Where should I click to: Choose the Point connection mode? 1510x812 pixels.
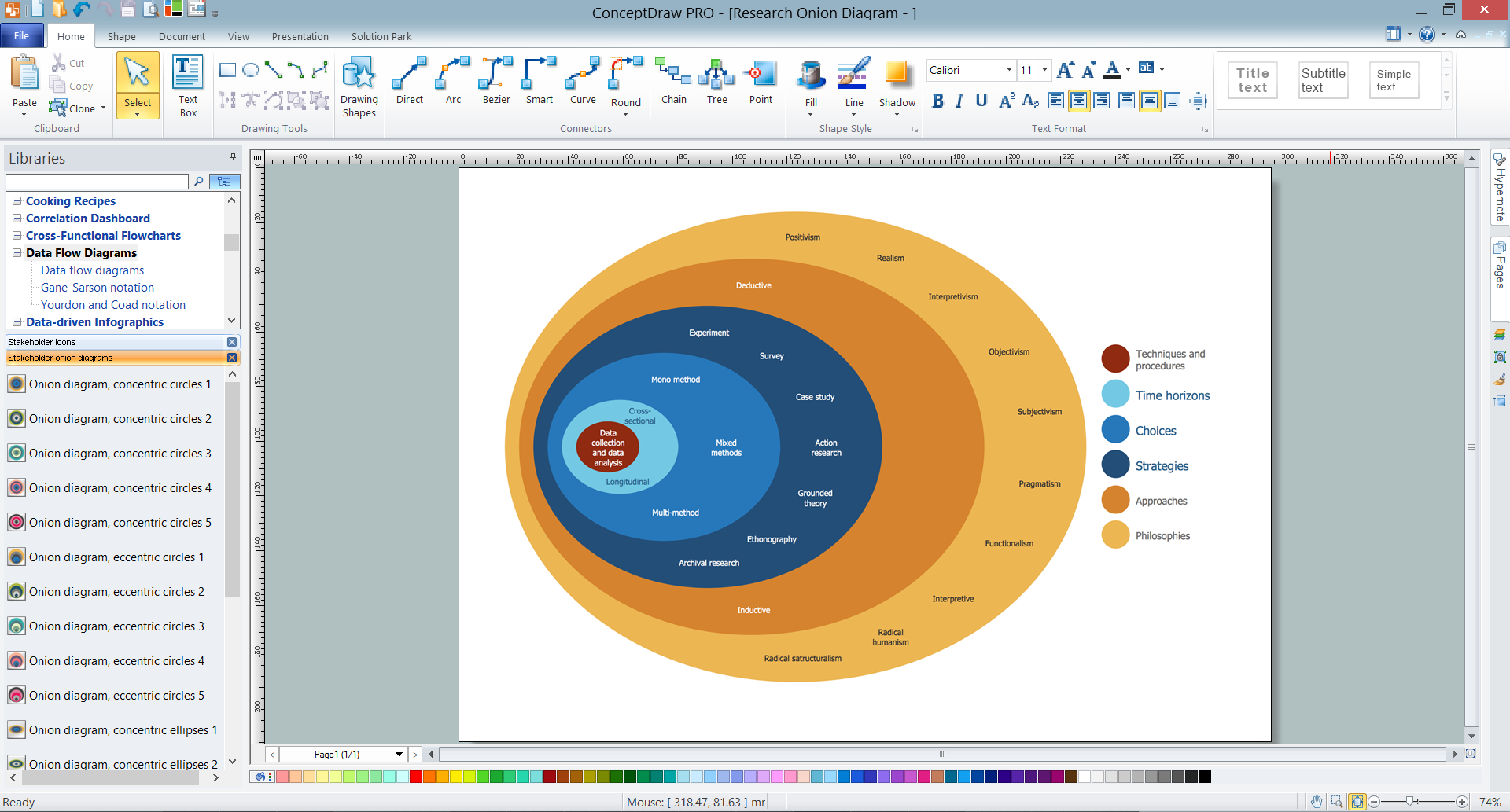pos(761,80)
